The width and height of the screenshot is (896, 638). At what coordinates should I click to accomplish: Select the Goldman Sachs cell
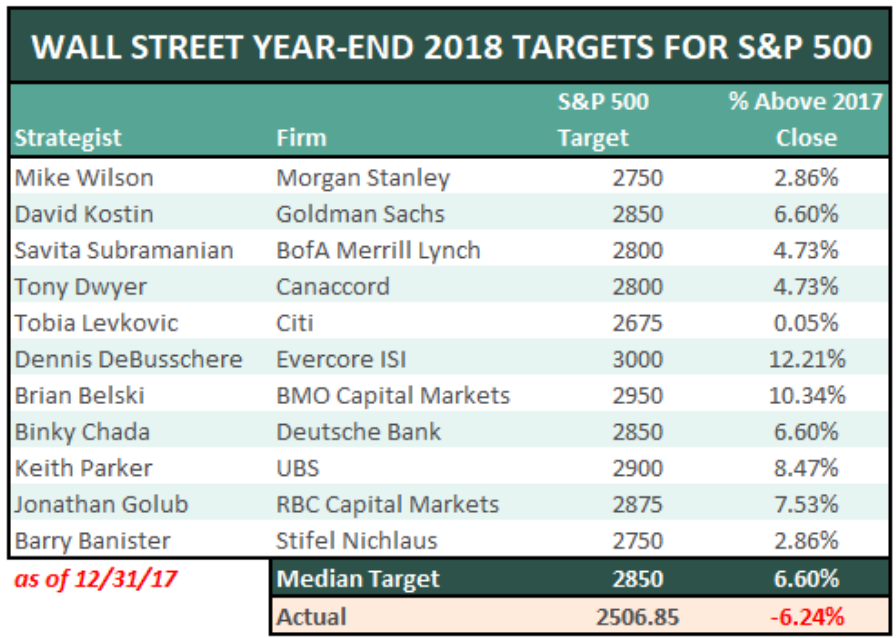coord(360,214)
